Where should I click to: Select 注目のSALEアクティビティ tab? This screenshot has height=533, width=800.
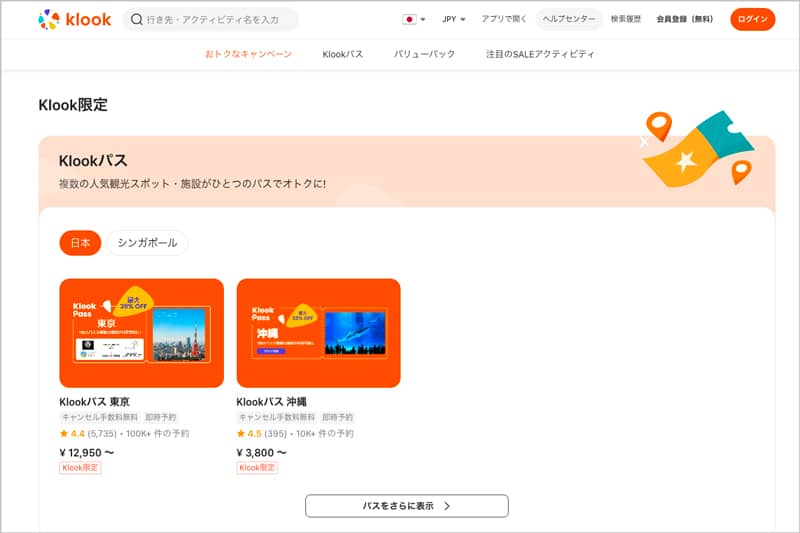[x=540, y=54]
